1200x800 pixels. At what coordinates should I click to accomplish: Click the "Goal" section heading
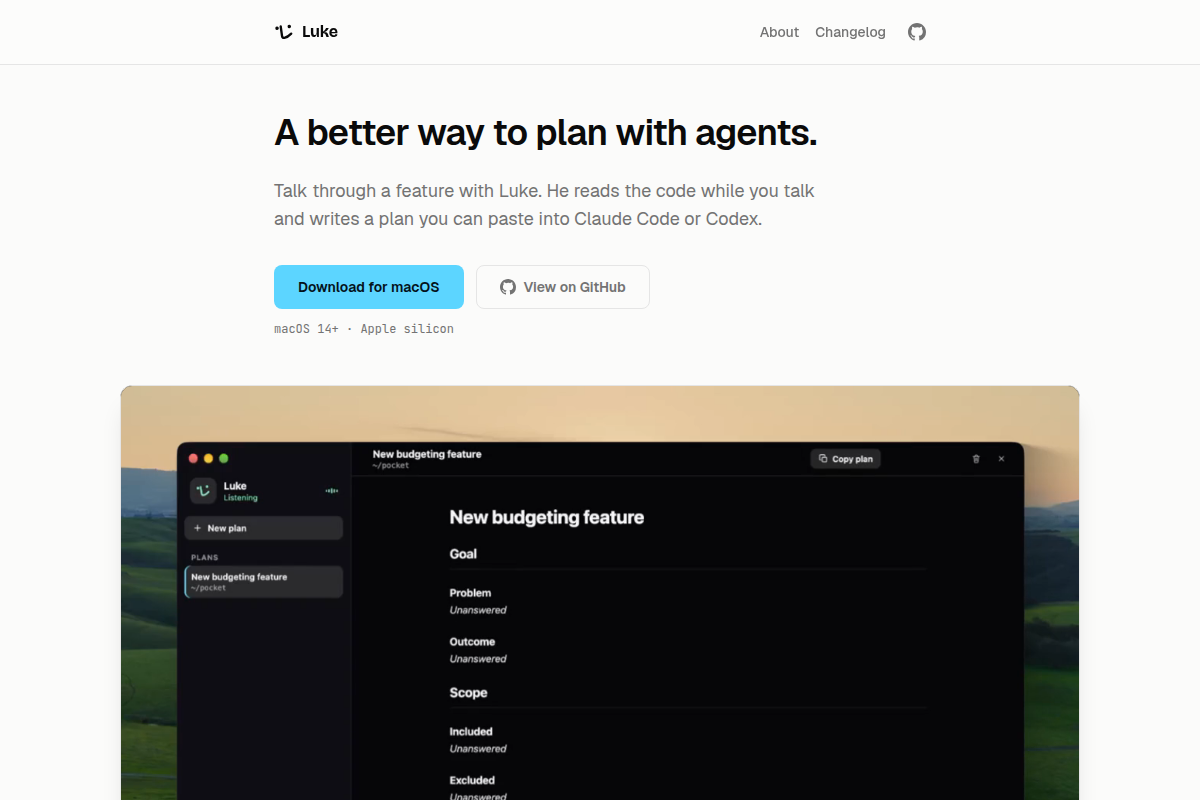[x=463, y=554]
